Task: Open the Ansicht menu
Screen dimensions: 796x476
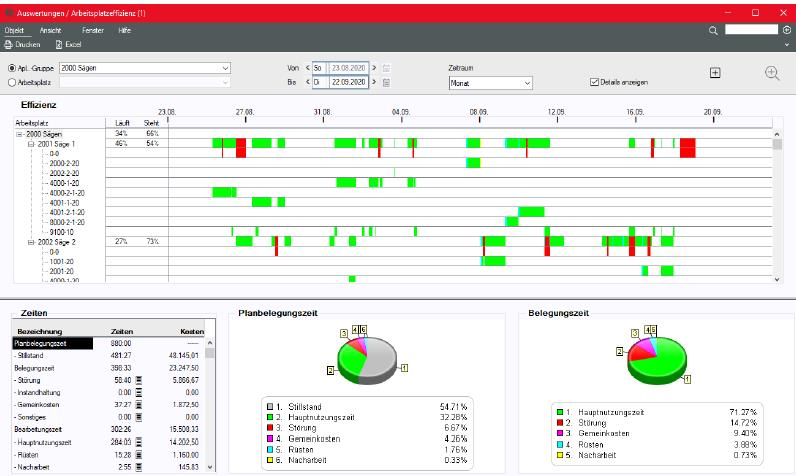Action: pyautogui.click(x=50, y=31)
